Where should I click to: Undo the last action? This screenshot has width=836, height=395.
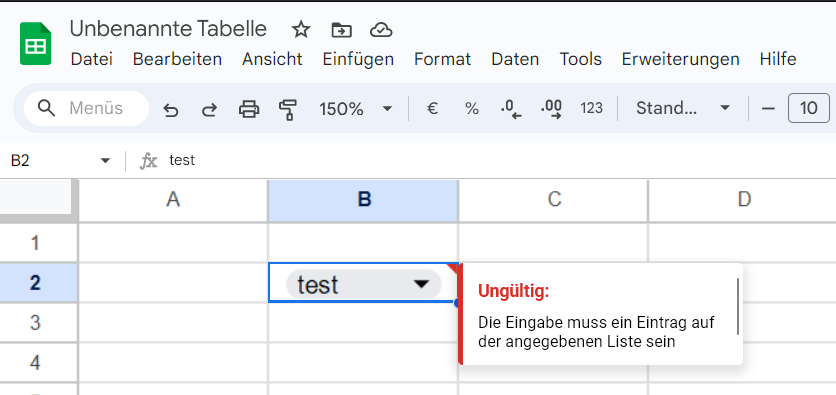point(171,109)
